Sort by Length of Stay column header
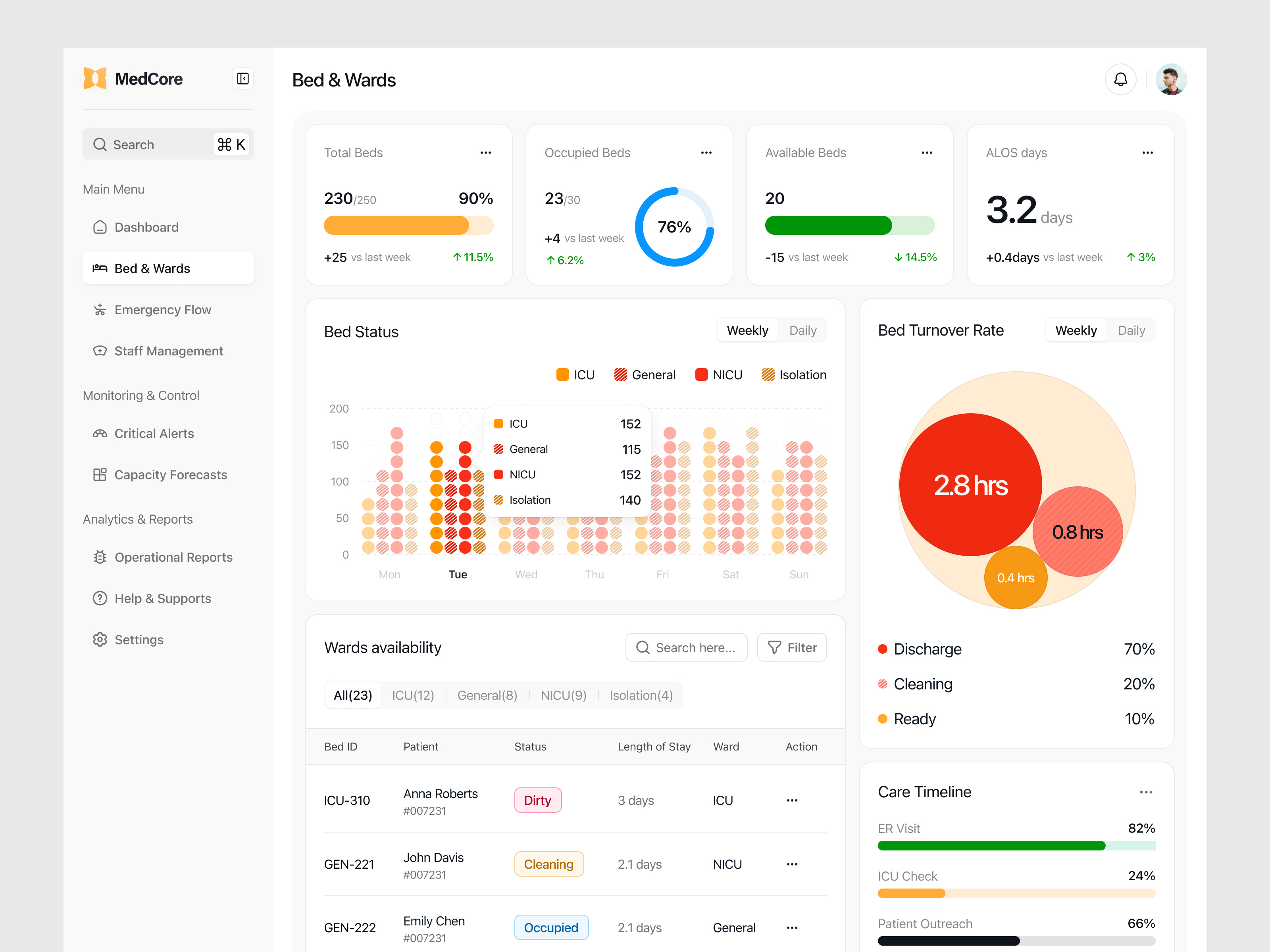 654,747
